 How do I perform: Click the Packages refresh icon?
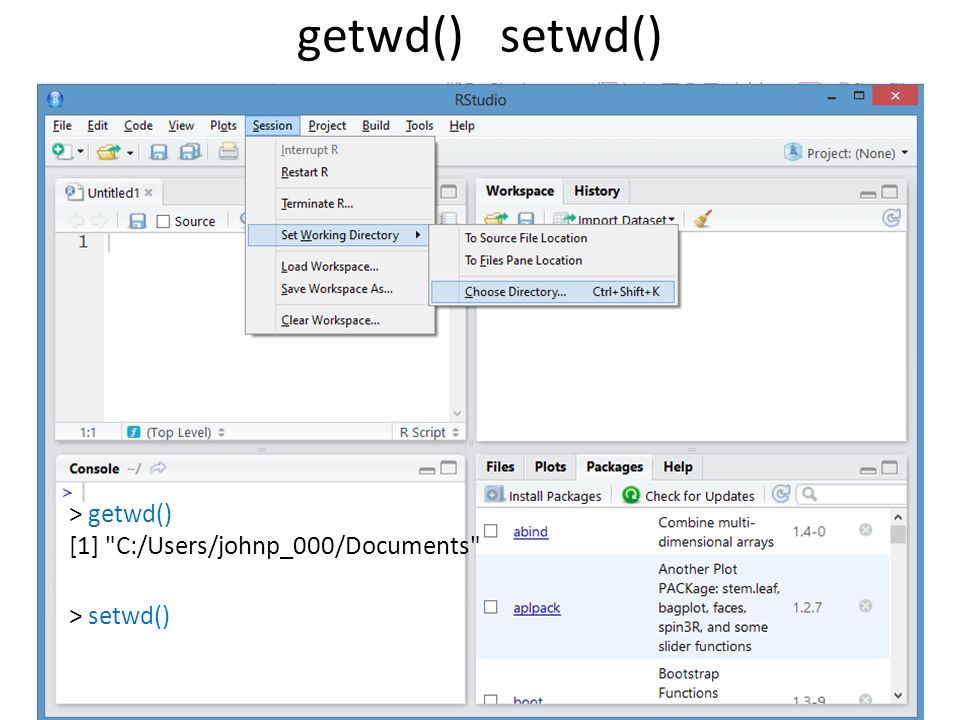pyautogui.click(x=781, y=493)
